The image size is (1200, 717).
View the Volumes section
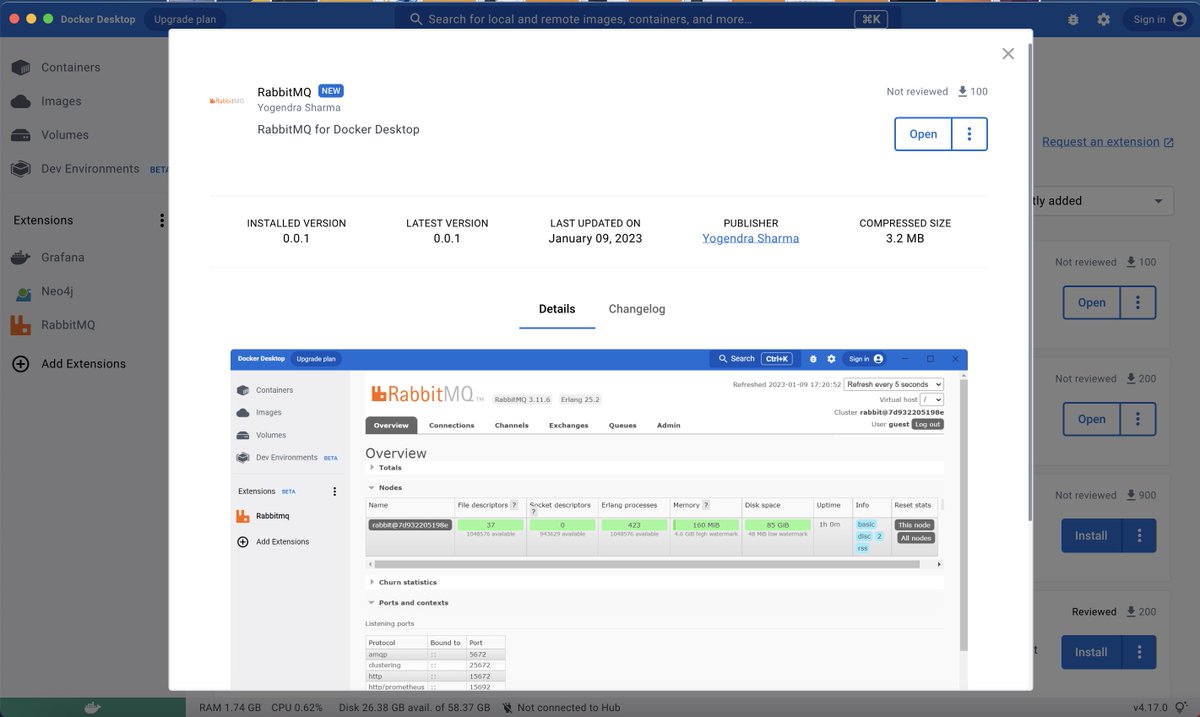tap(62, 134)
